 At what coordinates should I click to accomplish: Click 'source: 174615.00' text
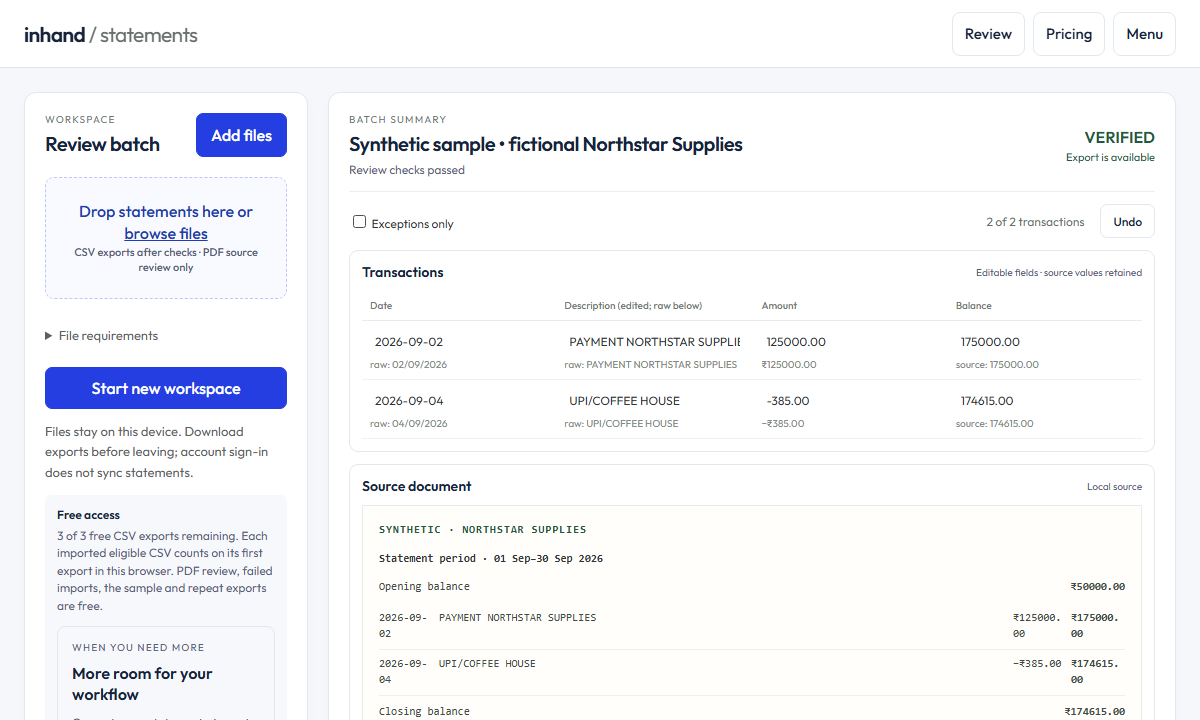tap(995, 424)
